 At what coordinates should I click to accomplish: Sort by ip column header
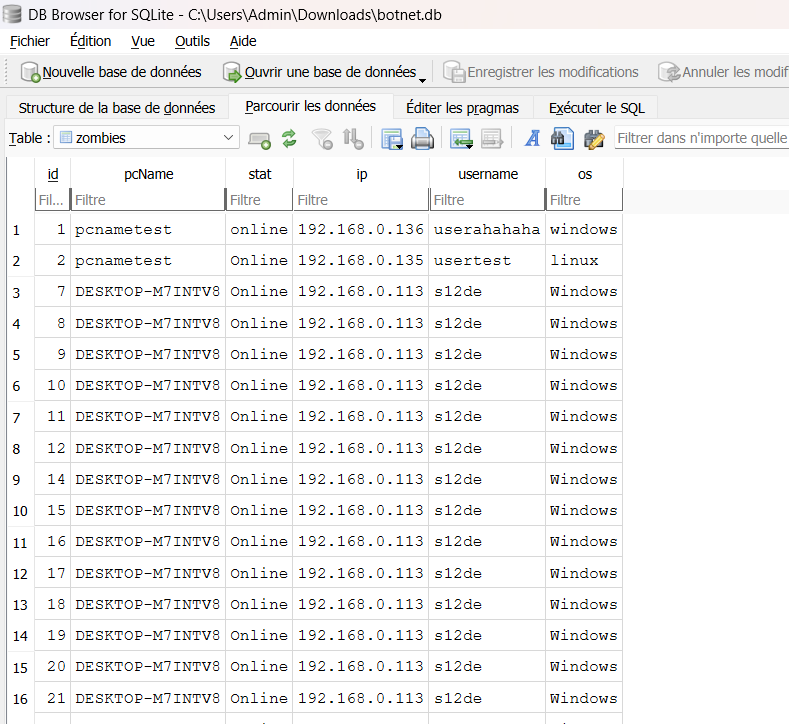[361, 174]
